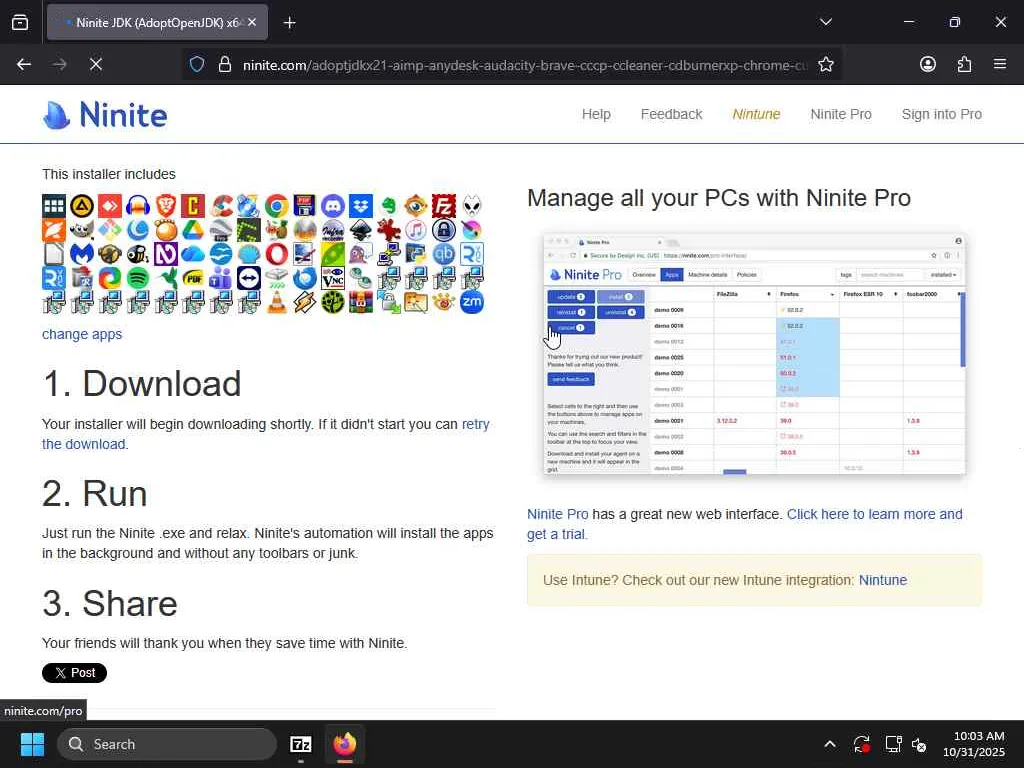Click the Dropbox icon

[x=360, y=206]
